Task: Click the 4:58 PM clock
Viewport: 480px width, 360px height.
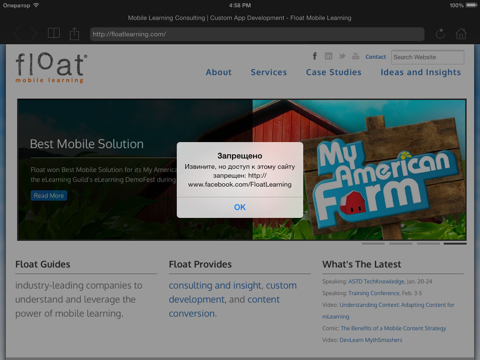Action: point(240,5)
